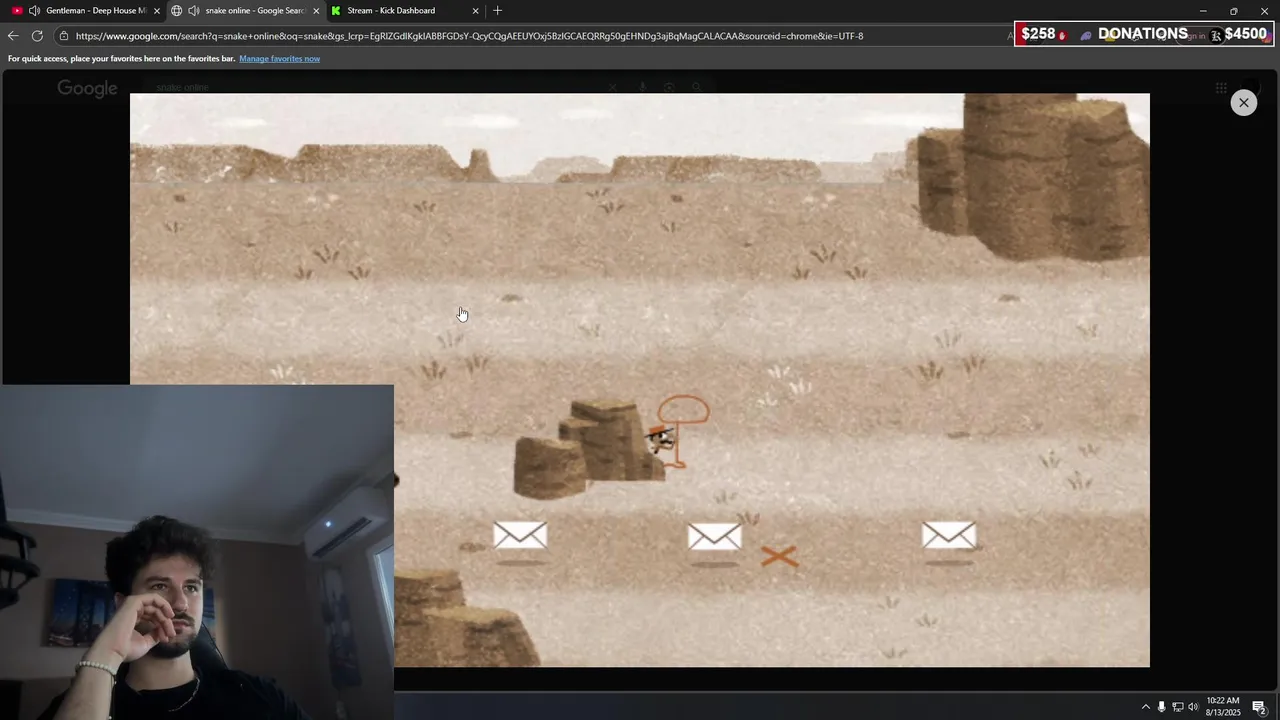Screen dimensions: 1280x720
Task: View site information lock icon
Action: (x=64, y=36)
